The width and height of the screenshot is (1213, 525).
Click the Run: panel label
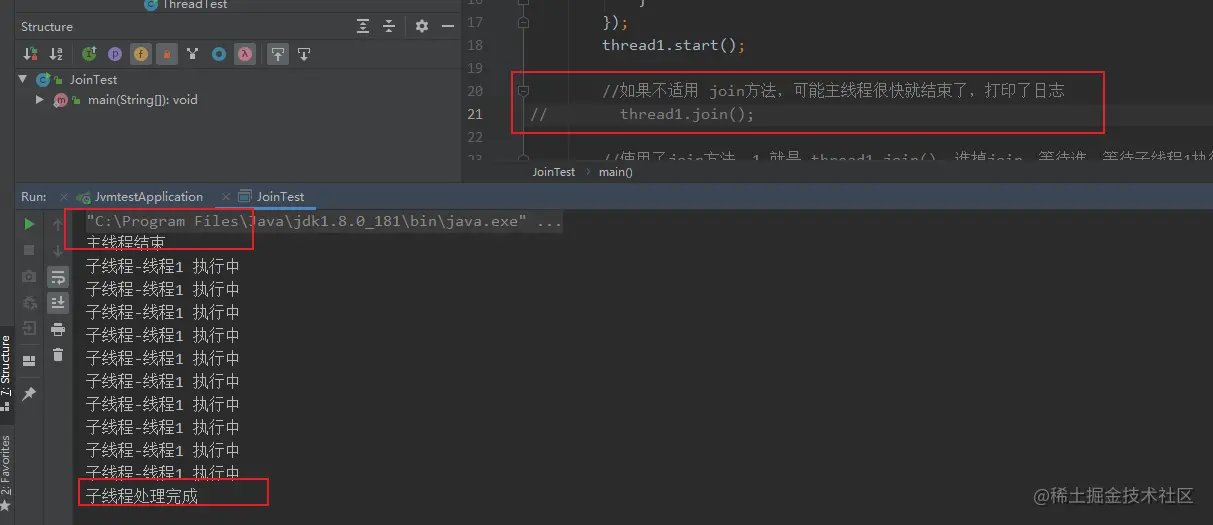point(34,197)
